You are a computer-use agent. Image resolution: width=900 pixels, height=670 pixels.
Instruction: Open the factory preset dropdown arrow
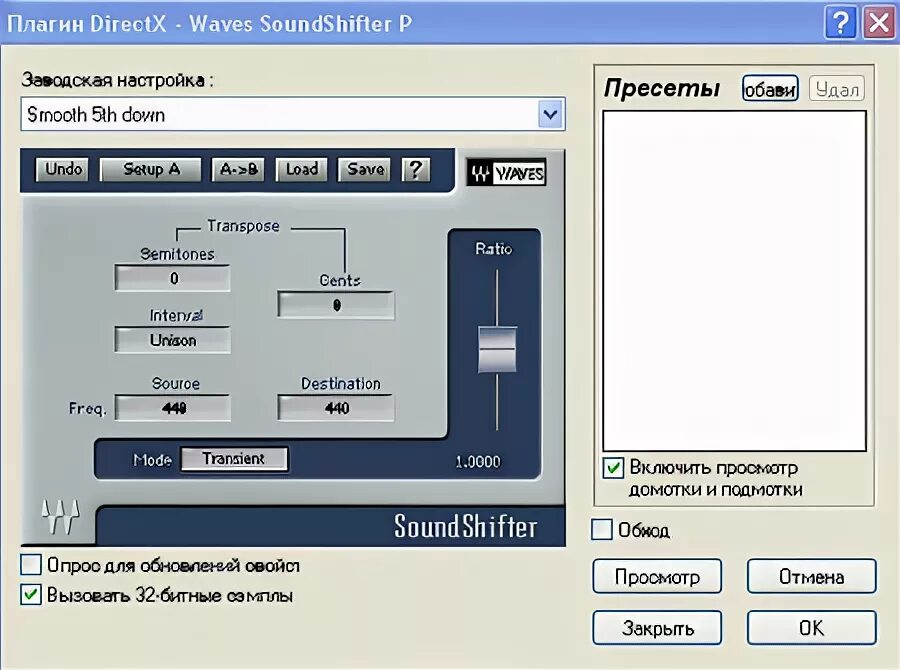[550, 114]
